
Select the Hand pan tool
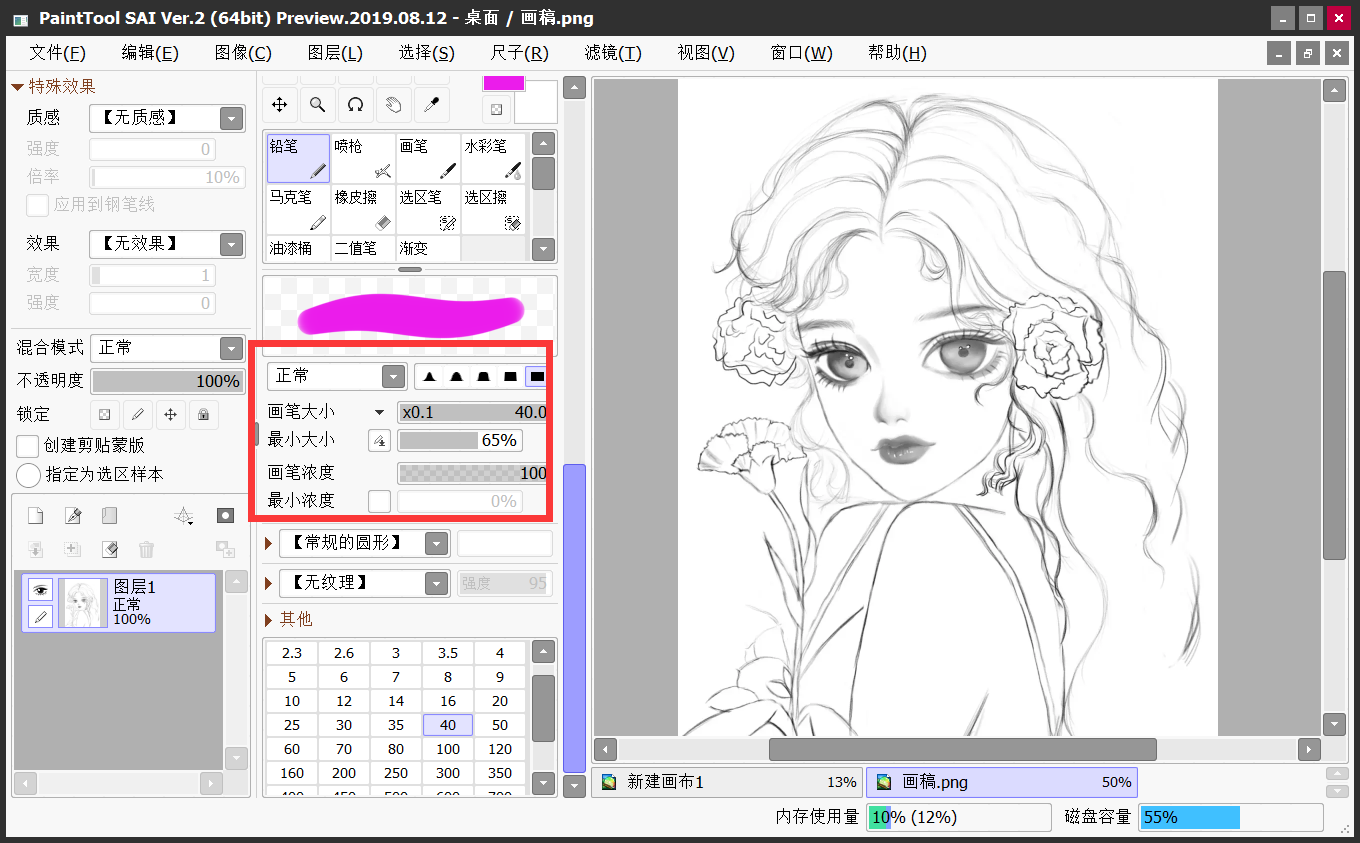click(x=393, y=104)
